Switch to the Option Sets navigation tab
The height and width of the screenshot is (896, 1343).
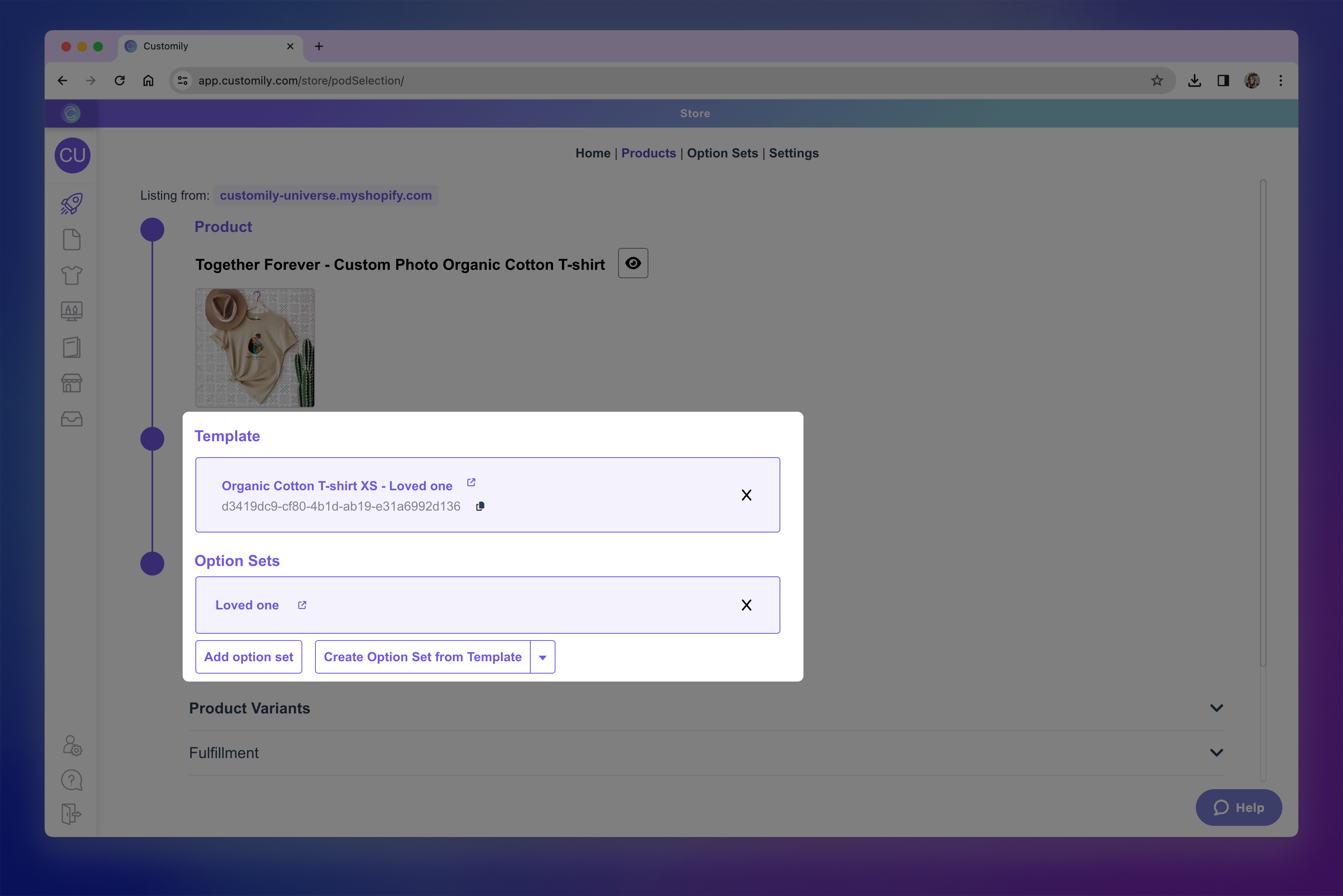722,153
